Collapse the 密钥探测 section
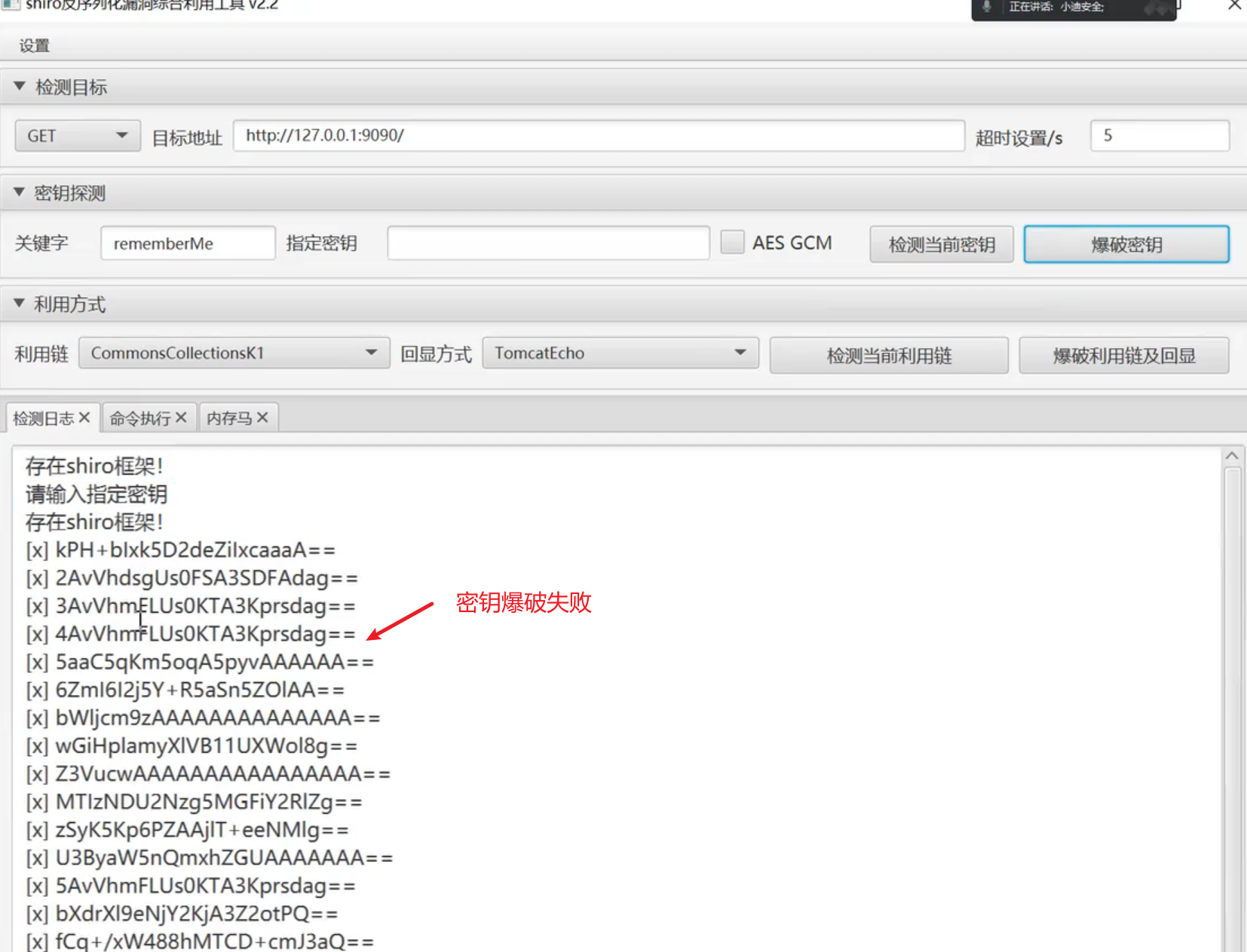The height and width of the screenshot is (952, 1247). click(20, 193)
